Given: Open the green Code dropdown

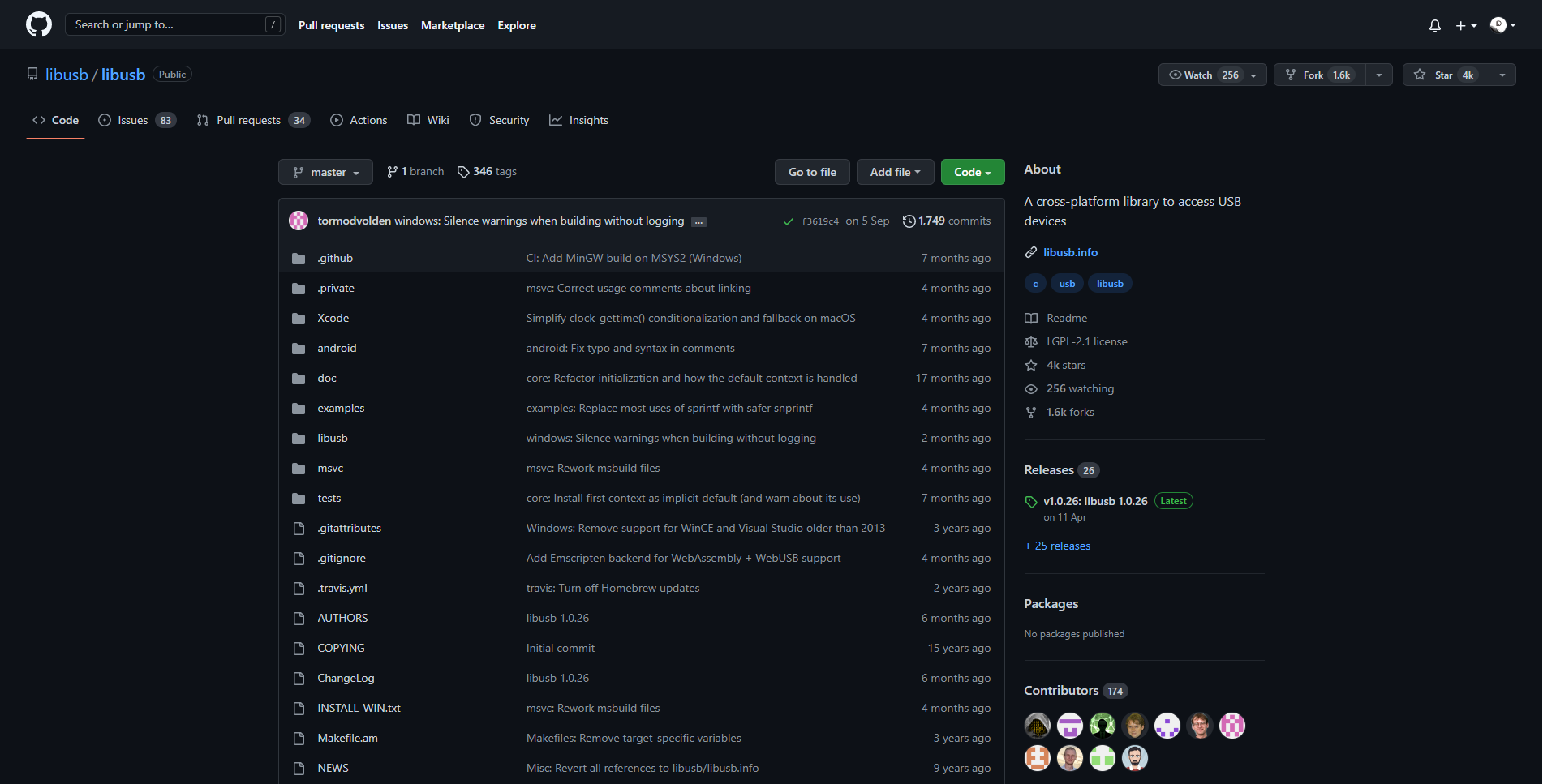Looking at the screenshot, I should (973, 172).
